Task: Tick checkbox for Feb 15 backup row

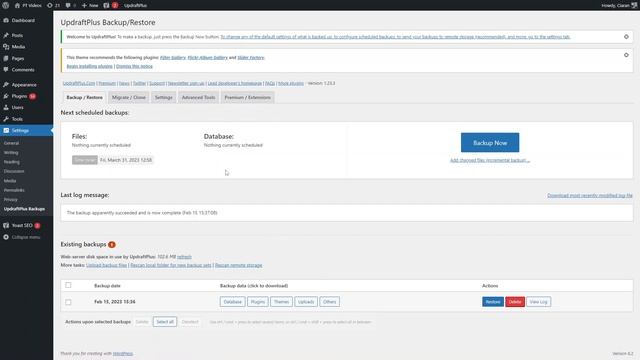Action: pyautogui.click(x=68, y=302)
